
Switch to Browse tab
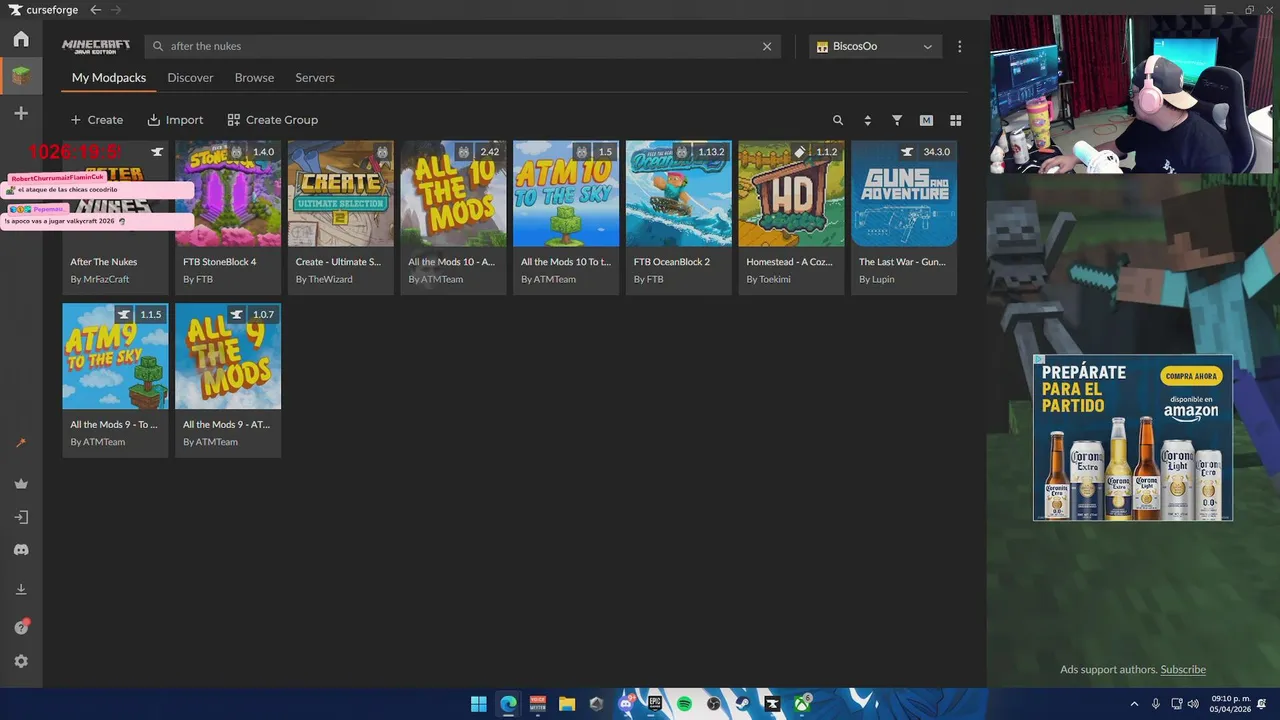(x=254, y=77)
